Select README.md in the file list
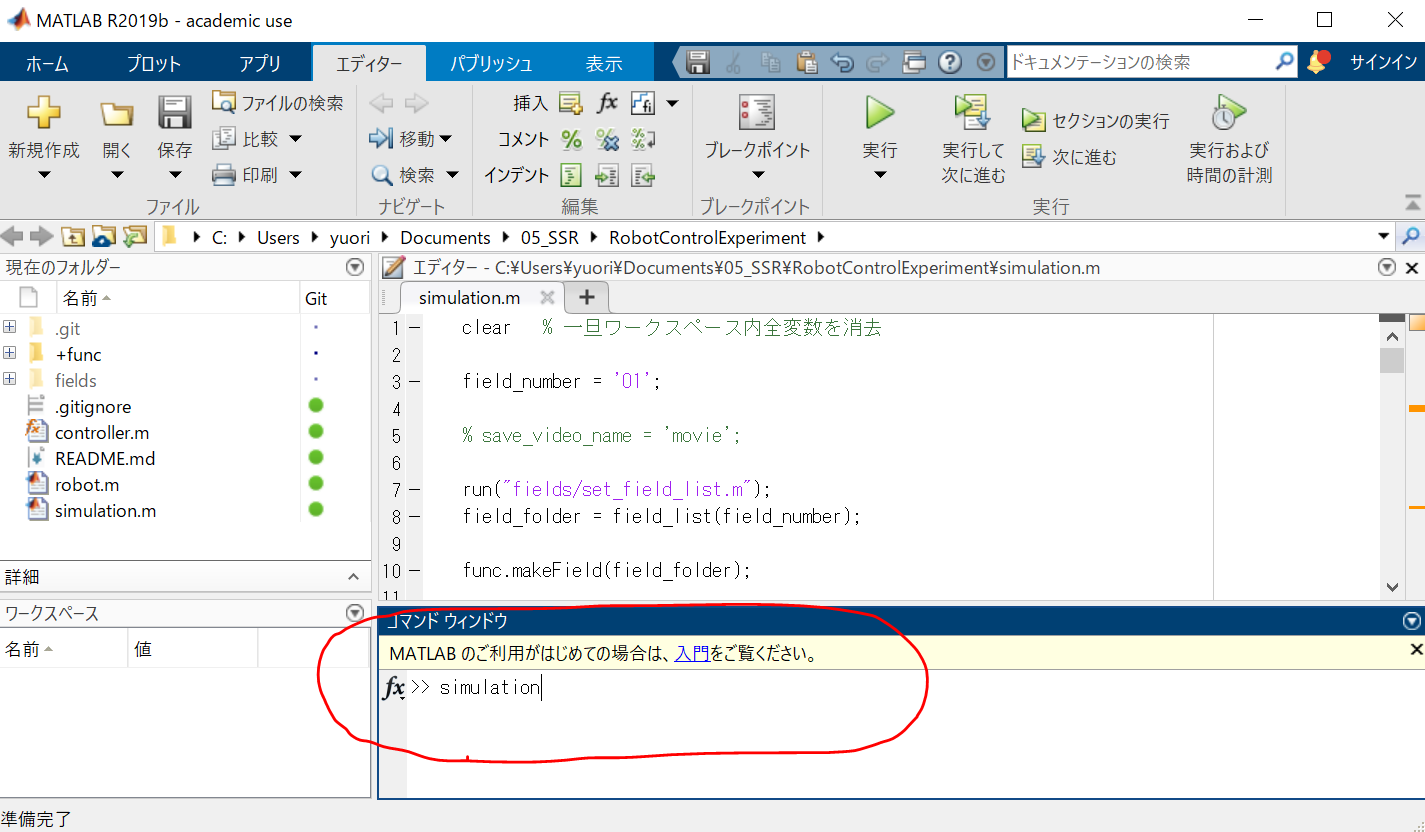 [105, 459]
